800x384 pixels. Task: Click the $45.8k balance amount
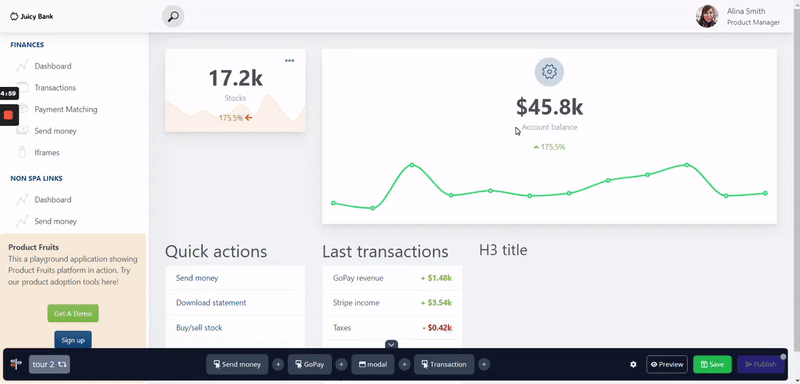(x=549, y=107)
